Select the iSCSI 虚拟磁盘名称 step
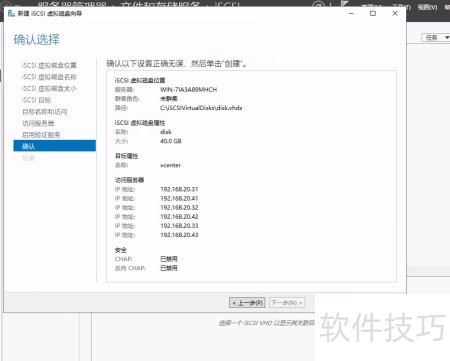The width and height of the screenshot is (450, 361). [x=49, y=77]
